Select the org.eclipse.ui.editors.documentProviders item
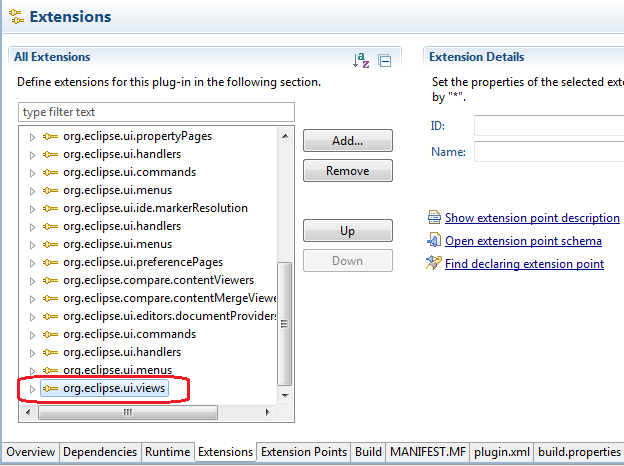624x466 pixels. (170, 316)
